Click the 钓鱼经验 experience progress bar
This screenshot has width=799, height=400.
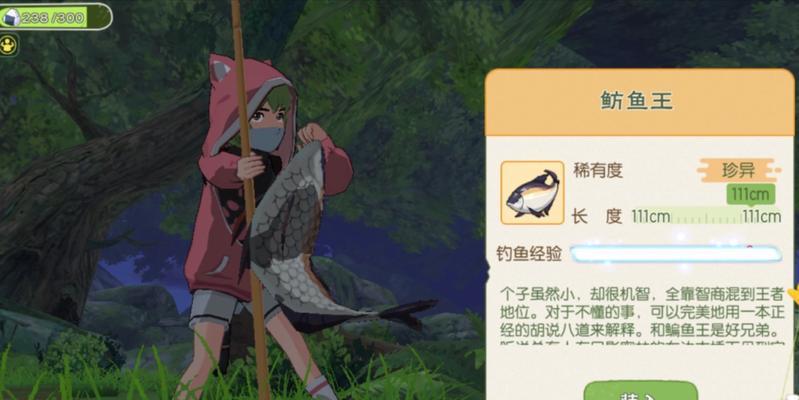pyautogui.click(x=675, y=253)
